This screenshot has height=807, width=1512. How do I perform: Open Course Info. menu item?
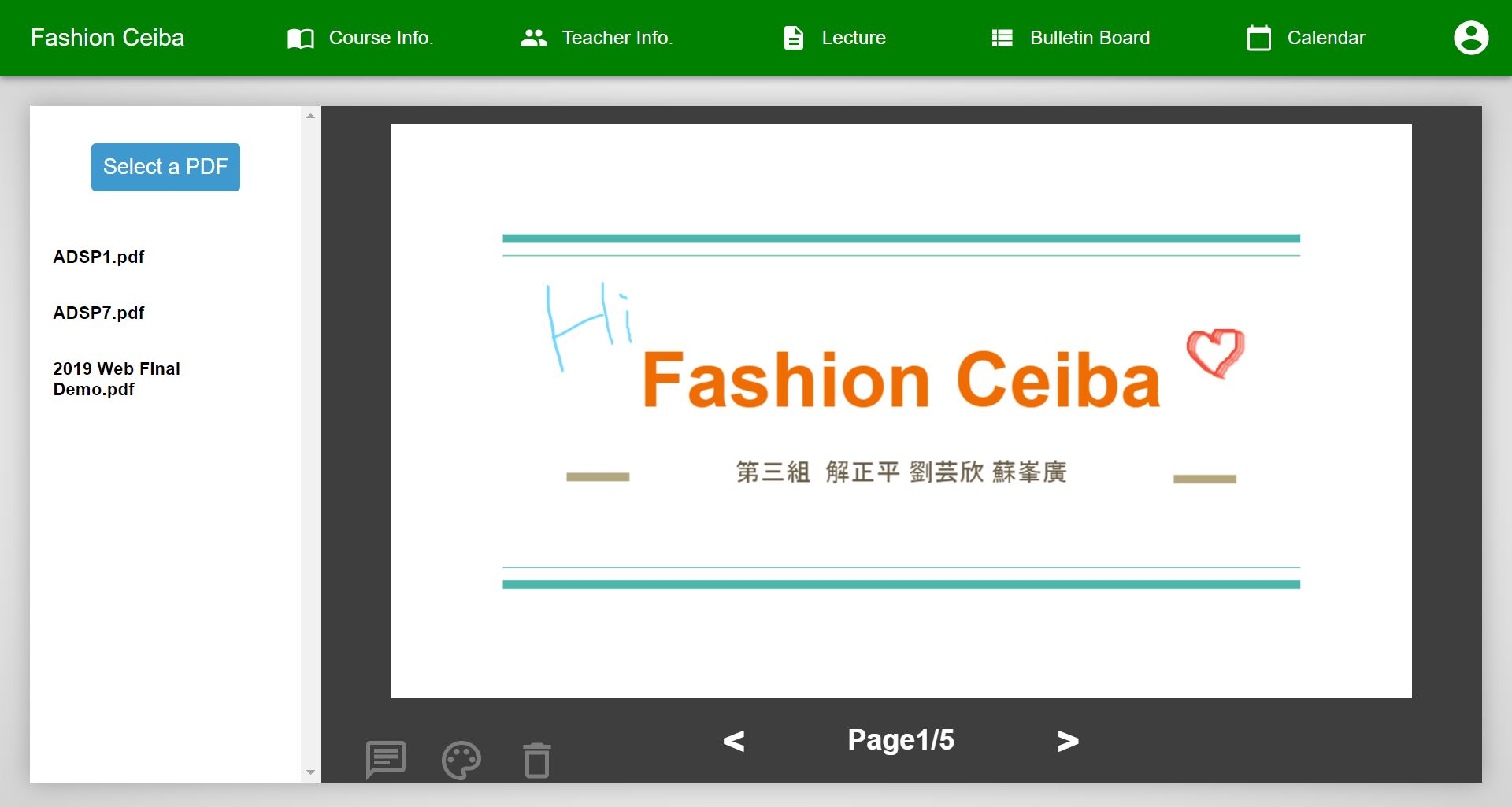click(381, 38)
